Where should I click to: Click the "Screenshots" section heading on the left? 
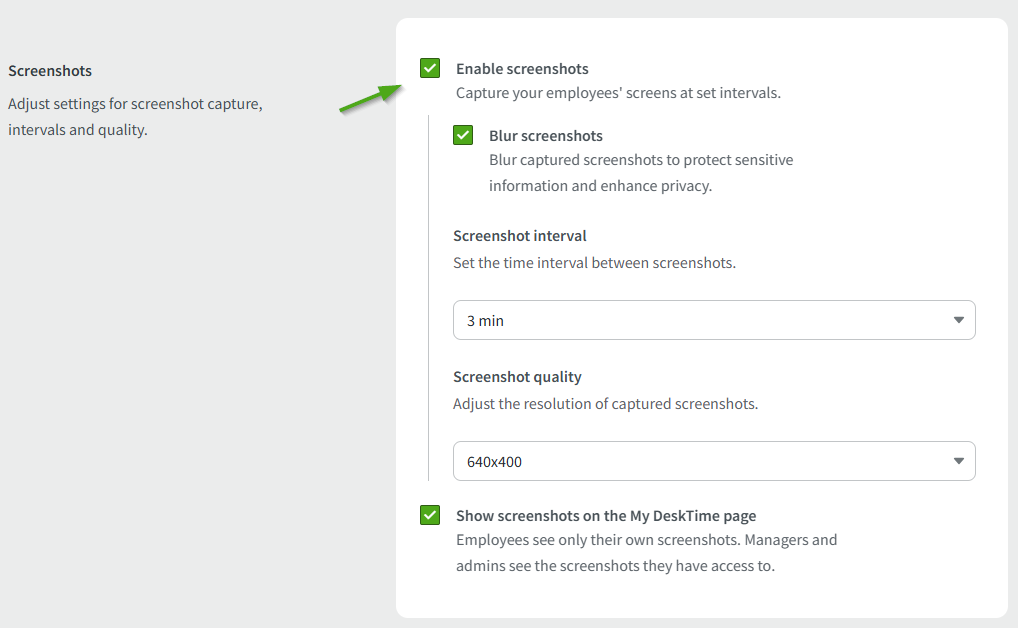coord(50,71)
